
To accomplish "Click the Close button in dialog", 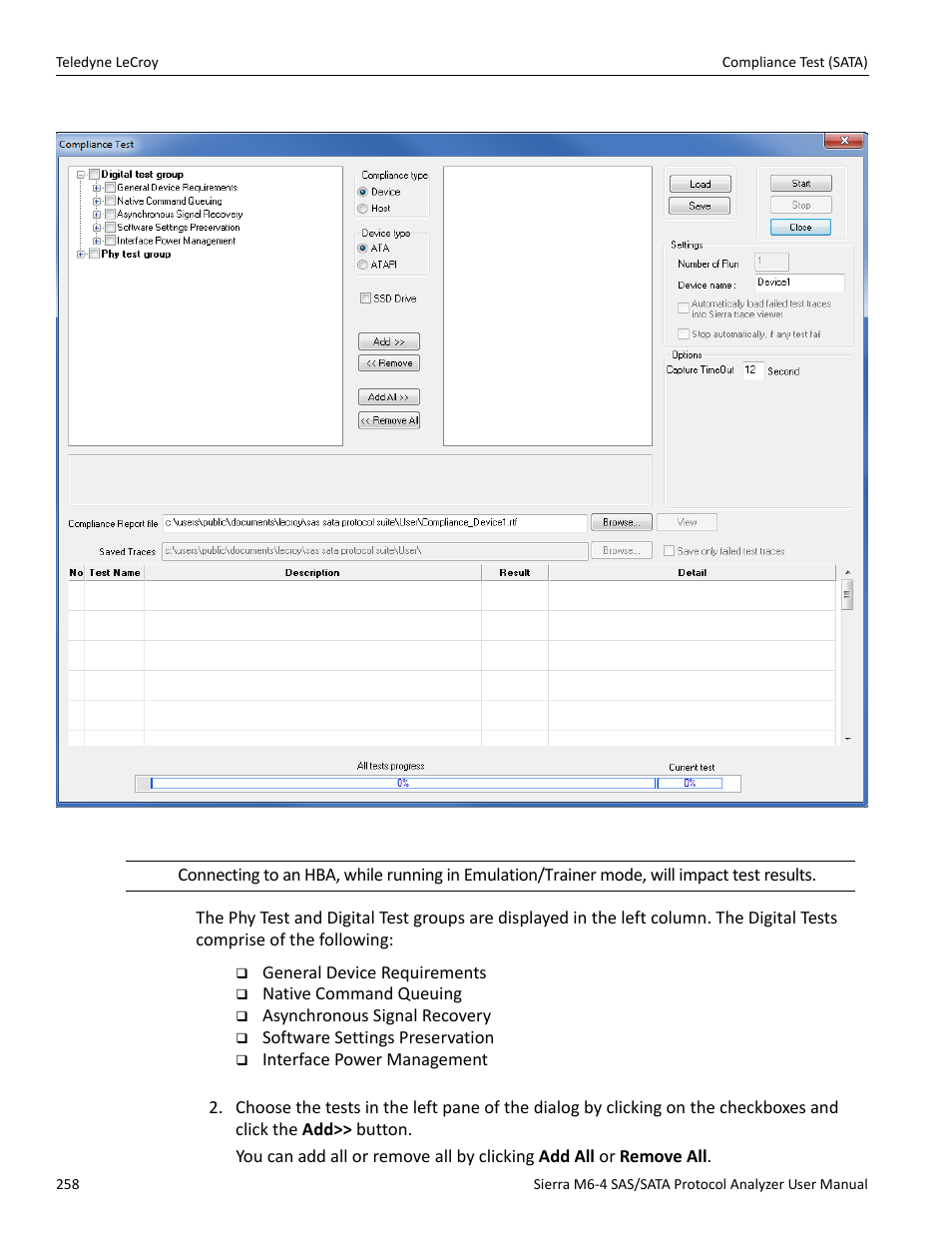I will (x=800, y=228).
